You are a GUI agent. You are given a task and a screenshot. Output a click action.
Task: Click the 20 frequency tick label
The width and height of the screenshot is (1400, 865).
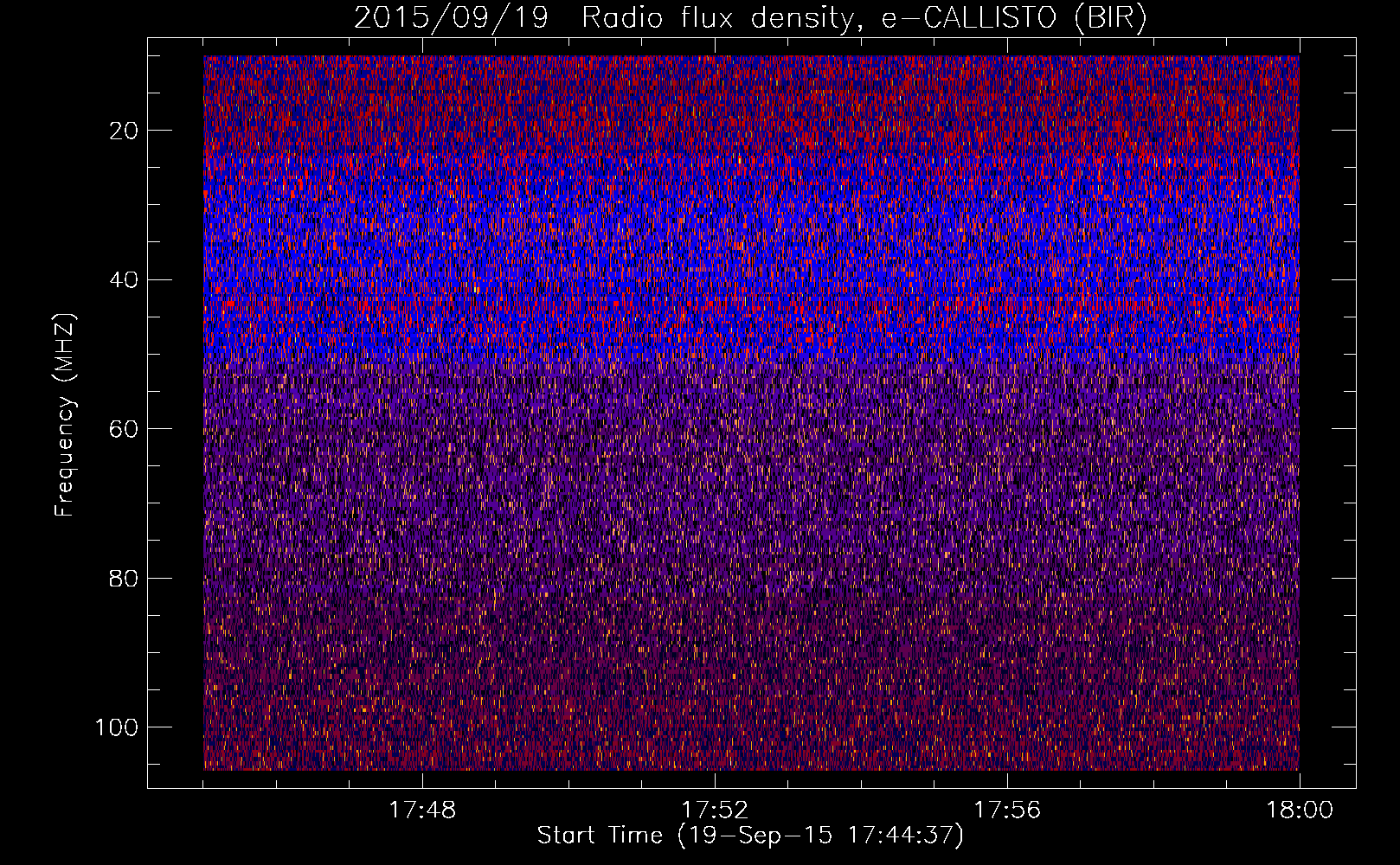tap(124, 131)
